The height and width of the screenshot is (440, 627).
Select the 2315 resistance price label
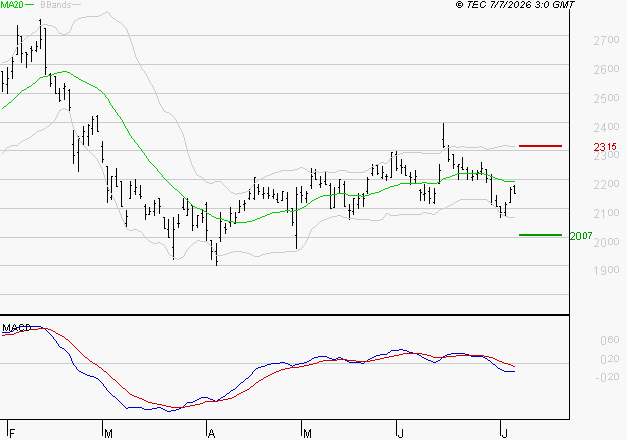click(605, 147)
